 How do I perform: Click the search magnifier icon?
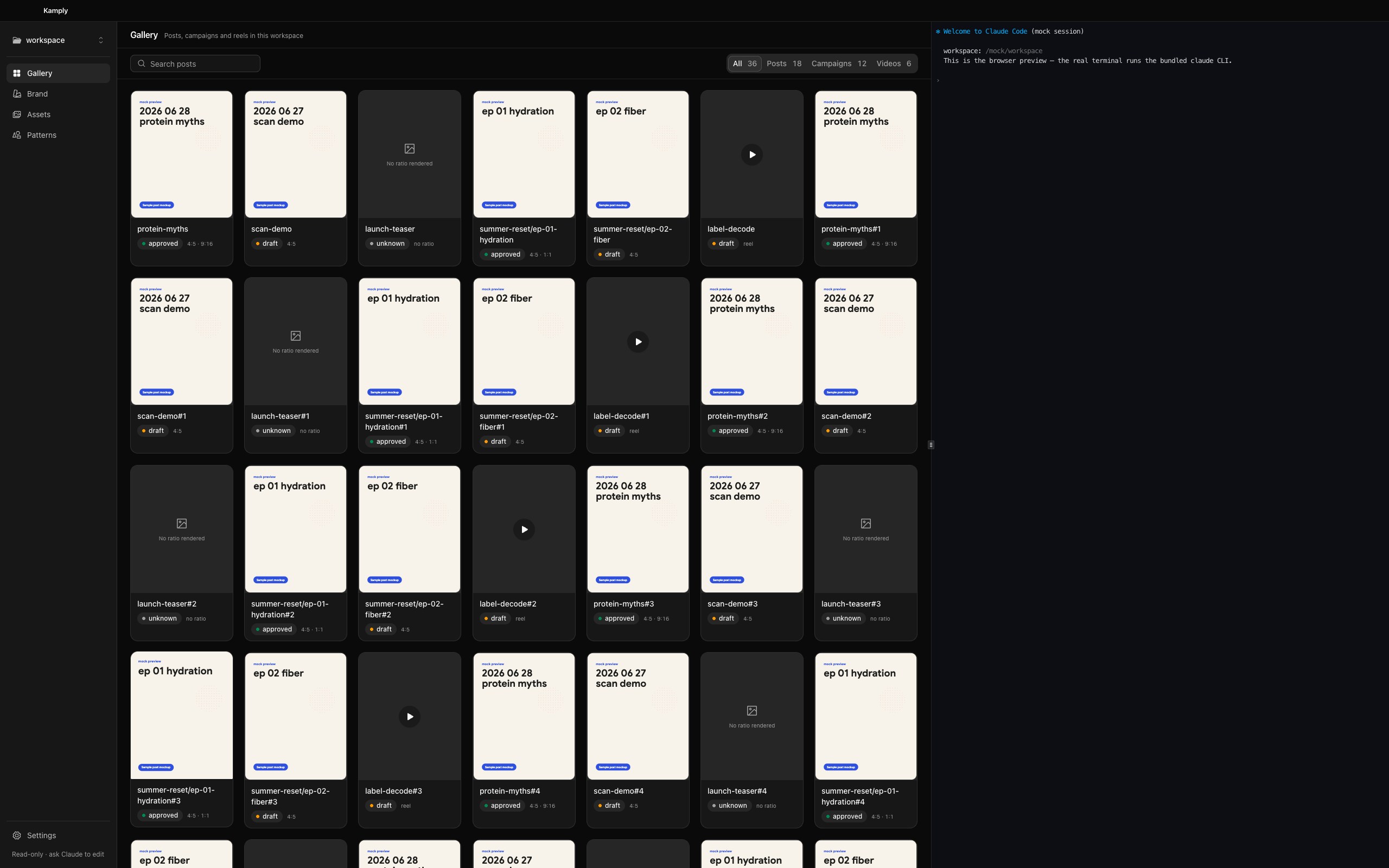coord(142,63)
